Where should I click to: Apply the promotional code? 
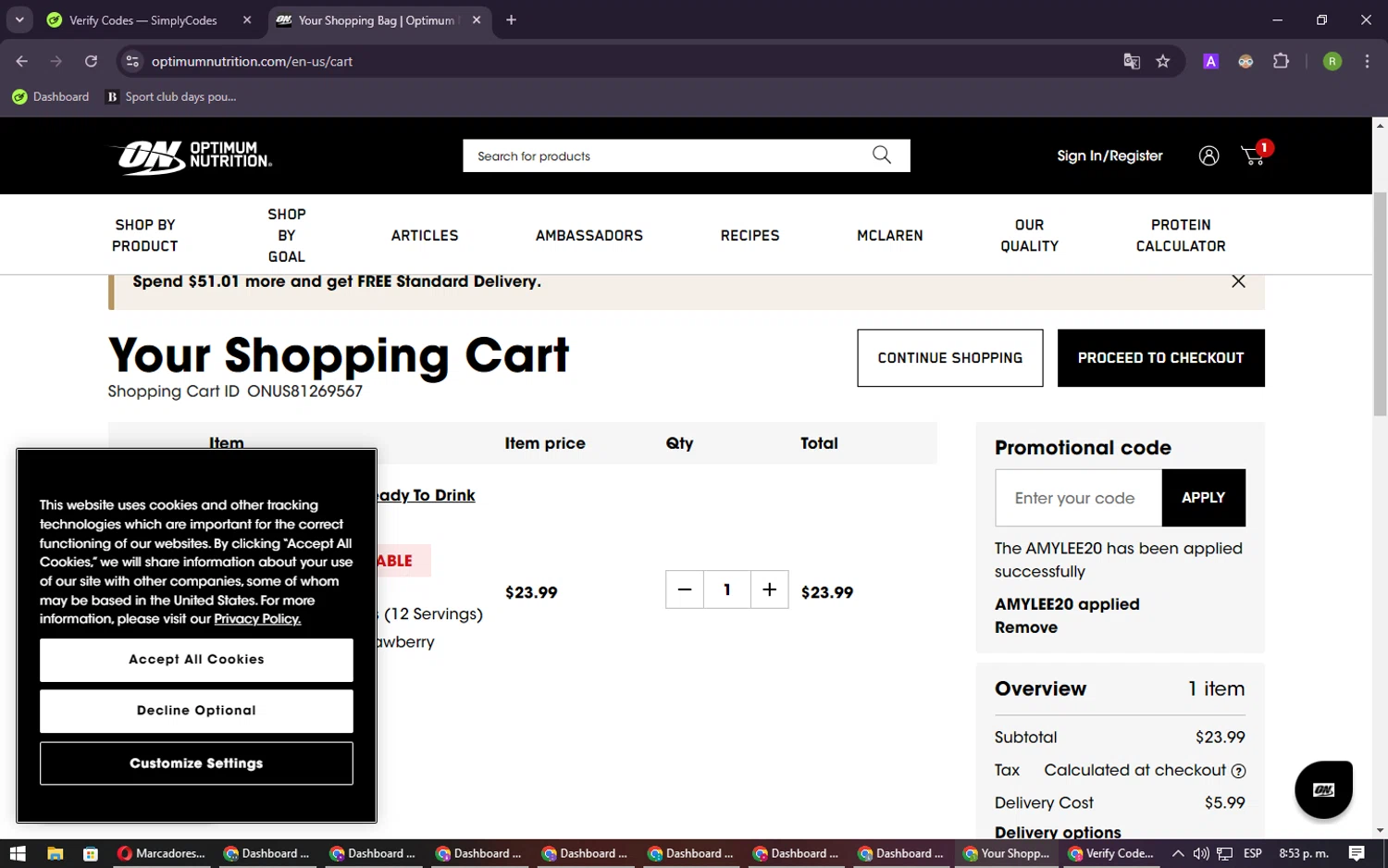[1203, 498]
